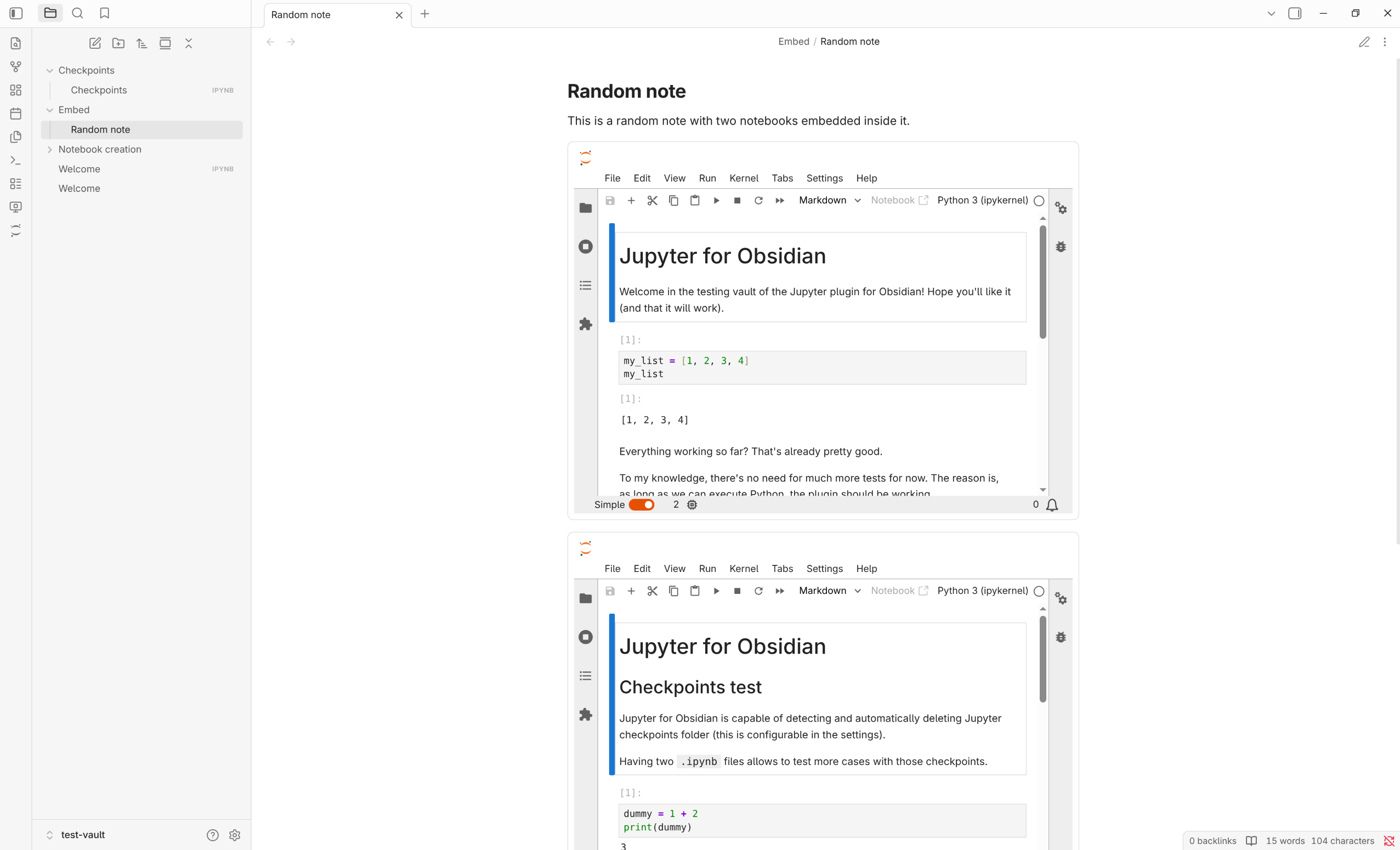Click the second notebook vertical scrollbar thumb

[x=1042, y=659]
